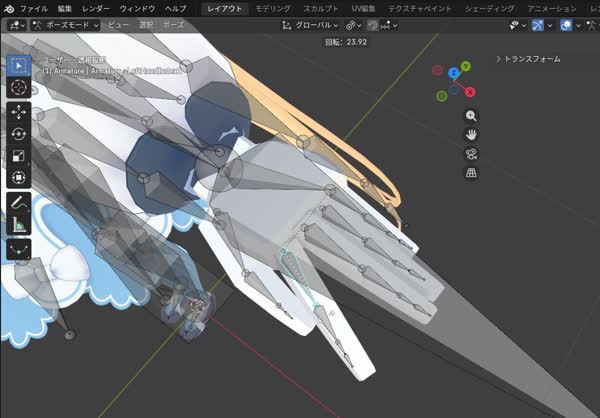Open the ポーズ header menu
This screenshot has width=600, height=418.
(x=174, y=24)
